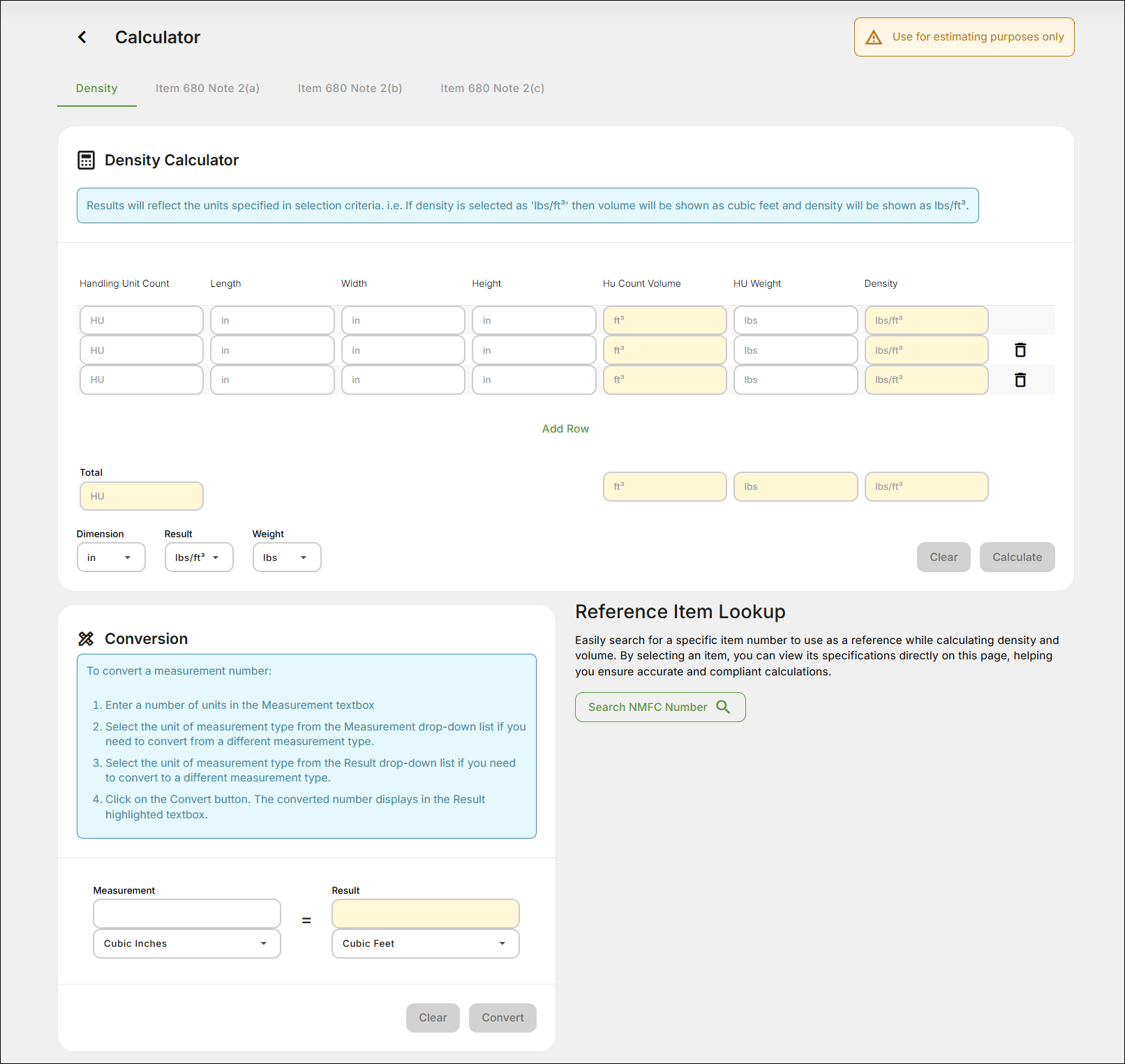Focus the third row HU Weight field
This screenshot has height=1064, width=1125.
[796, 380]
